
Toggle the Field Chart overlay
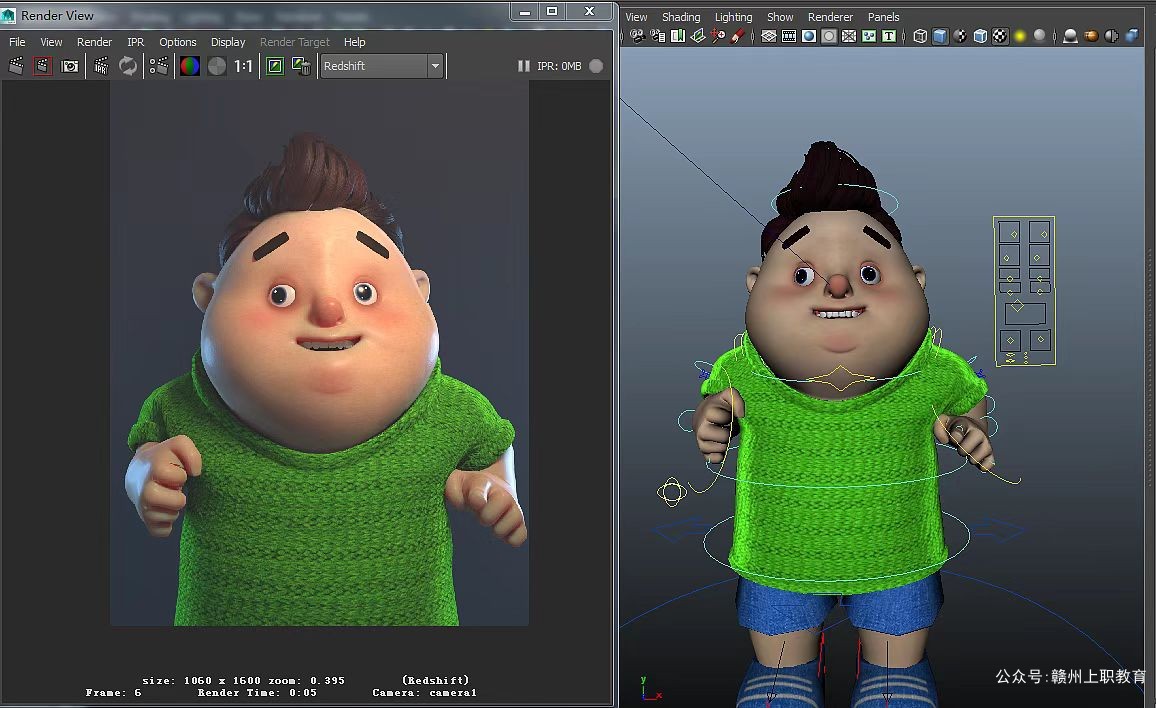849,35
